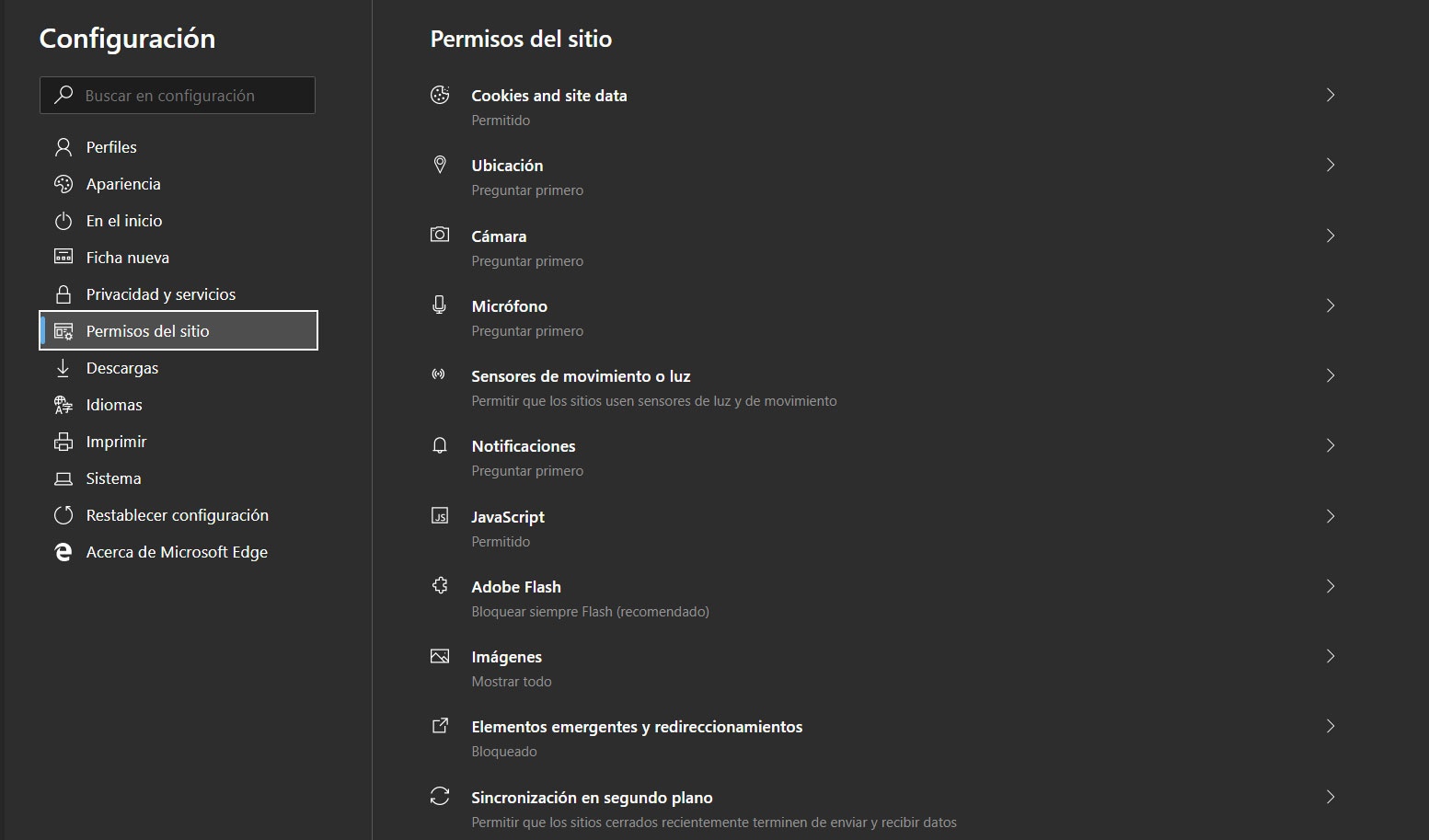The width and height of the screenshot is (1429, 840).
Task: Open the Ubicación permission title
Action: 507,166
